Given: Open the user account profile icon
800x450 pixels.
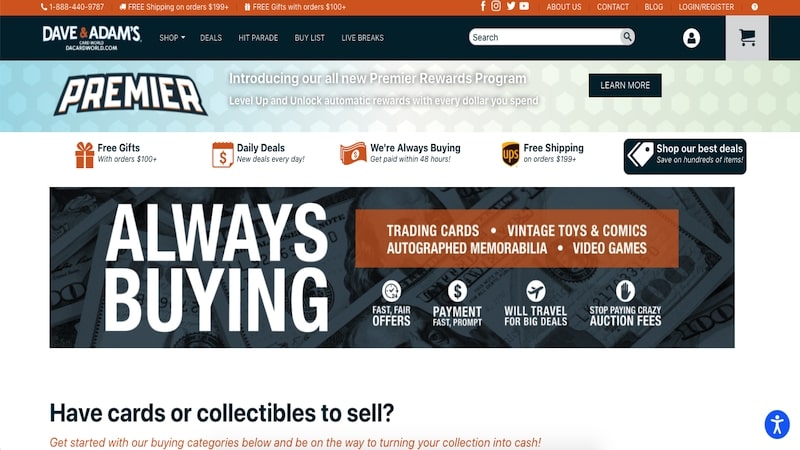Looking at the screenshot, I should coord(691,38).
